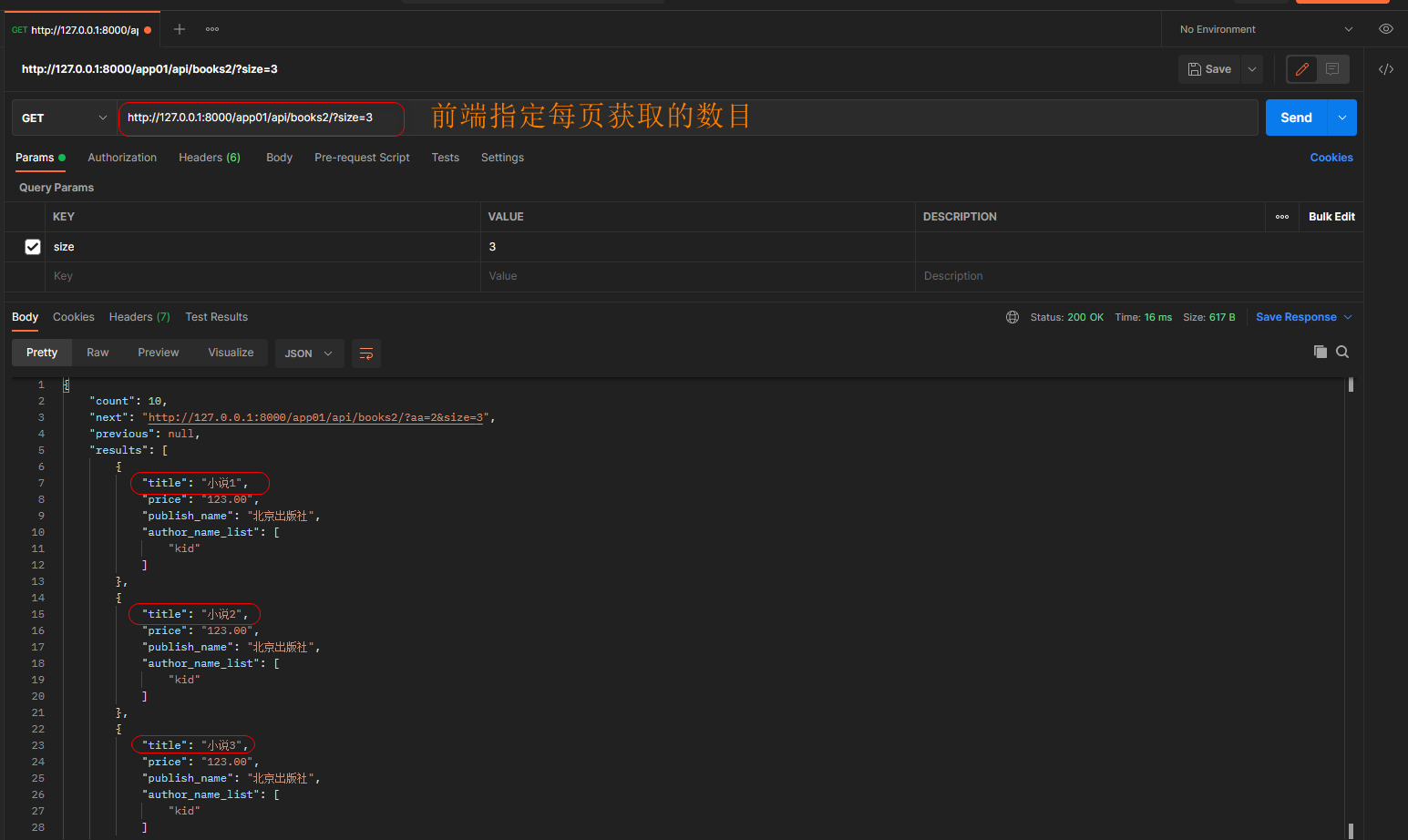Click the "count": 10 line in response
Screen dimensions: 1408x840
coord(128,401)
